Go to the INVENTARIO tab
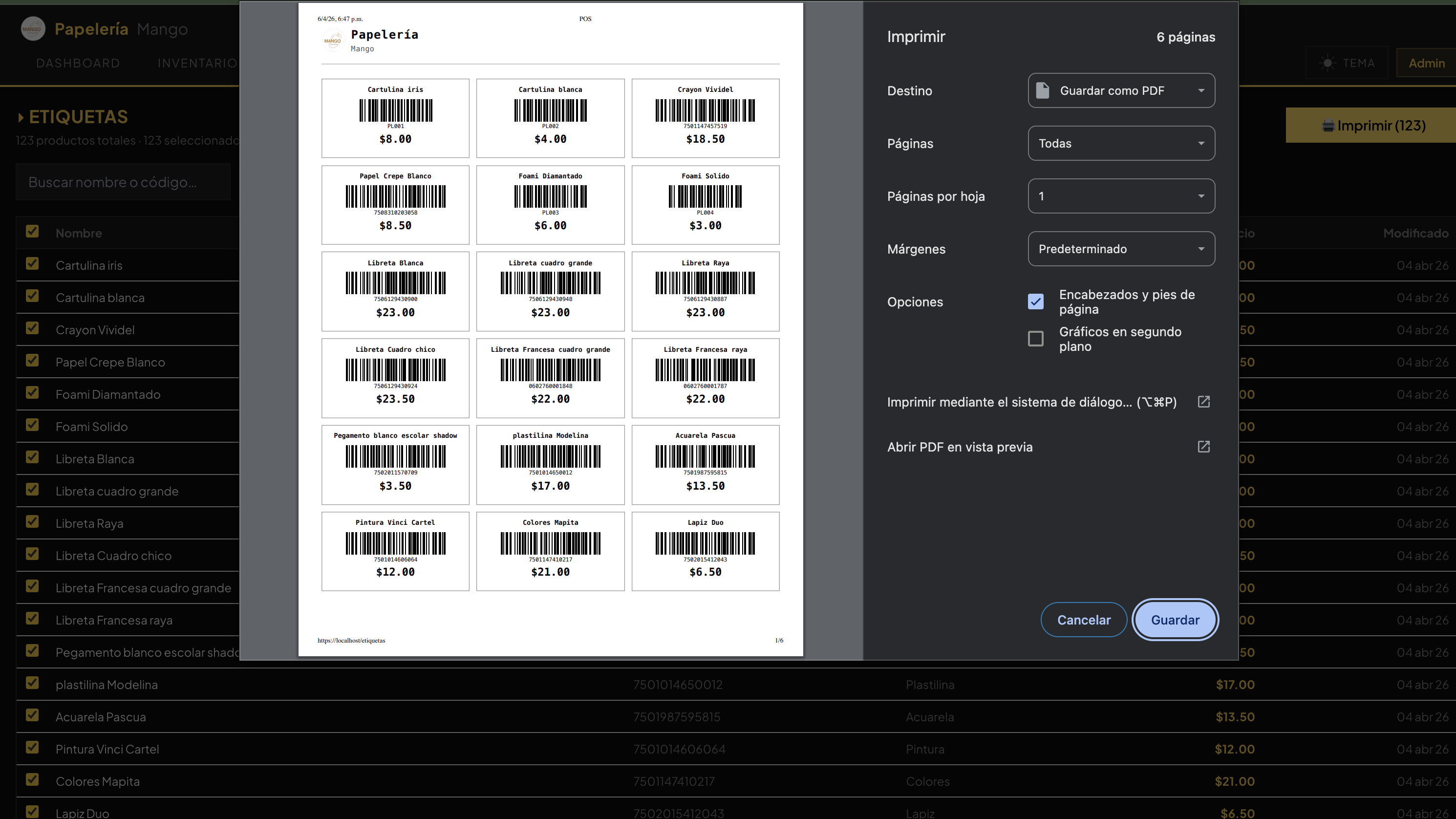The image size is (1456, 819). 197,64
